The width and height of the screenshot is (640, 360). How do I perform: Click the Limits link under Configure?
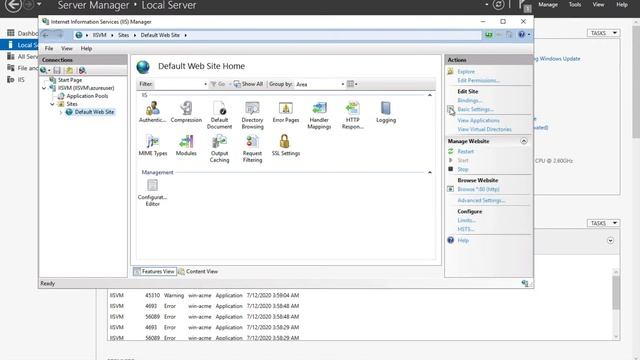pos(466,220)
